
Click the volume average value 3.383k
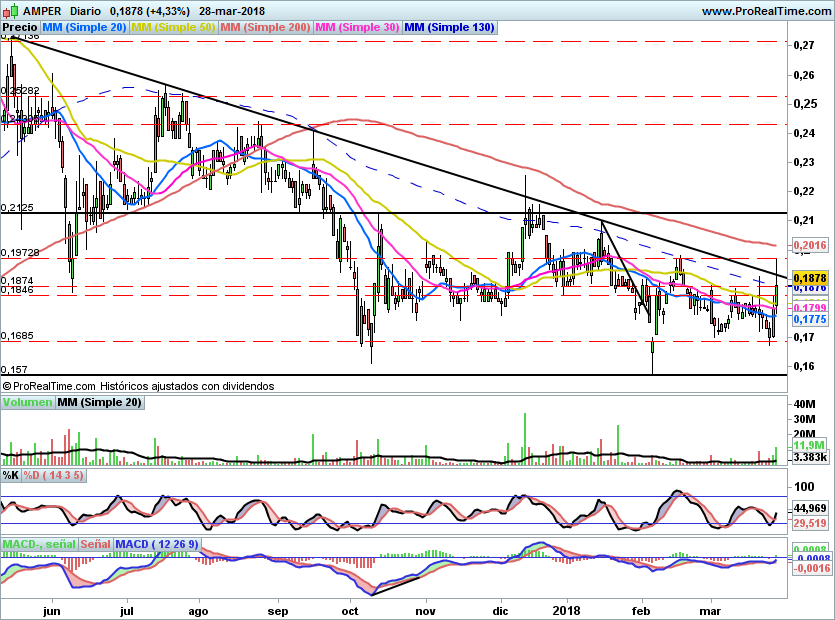coord(810,458)
